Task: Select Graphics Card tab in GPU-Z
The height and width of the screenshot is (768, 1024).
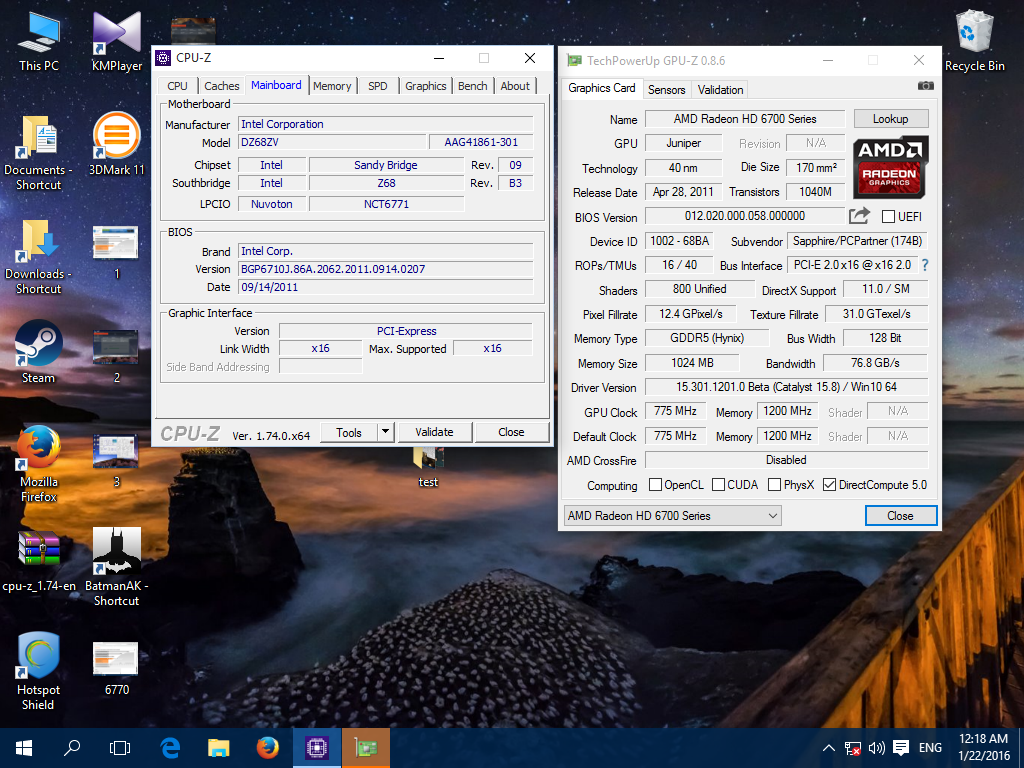Action: pos(601,88)
